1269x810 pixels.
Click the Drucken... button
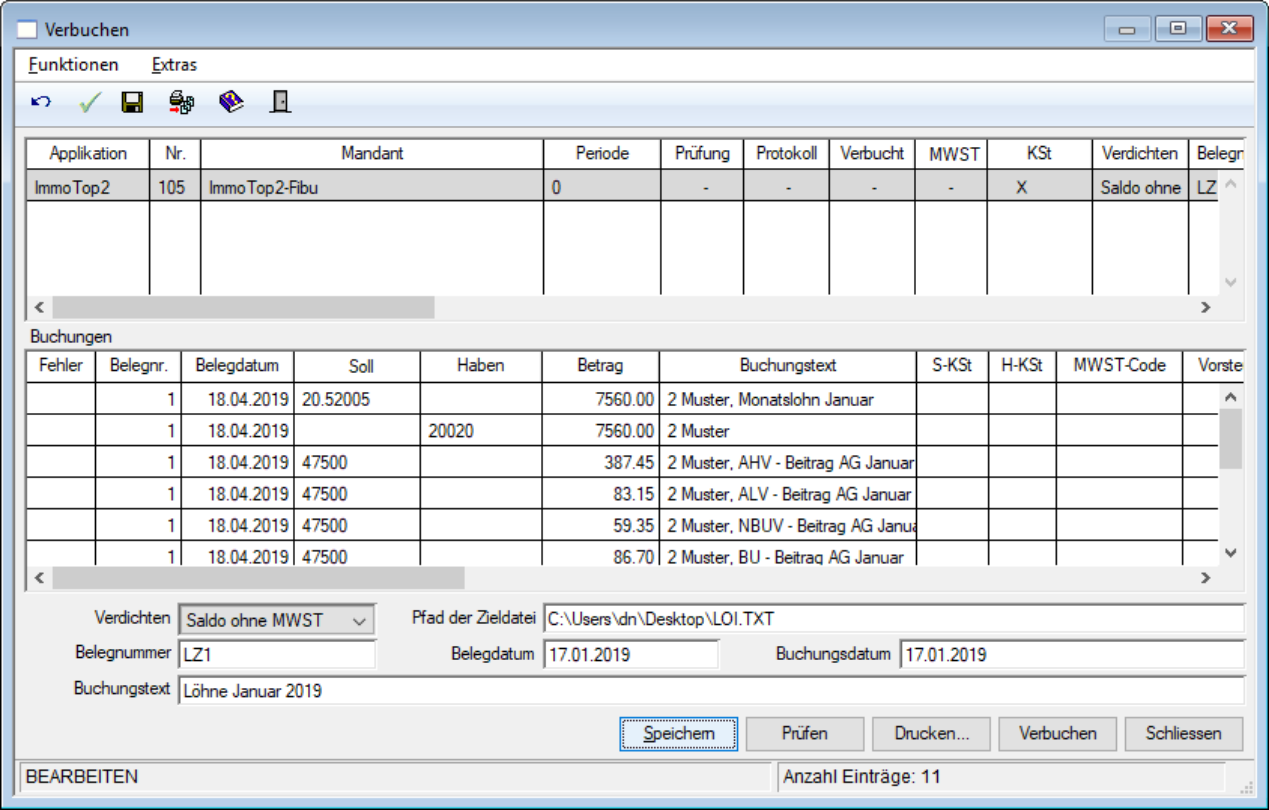tap(932, 733)
